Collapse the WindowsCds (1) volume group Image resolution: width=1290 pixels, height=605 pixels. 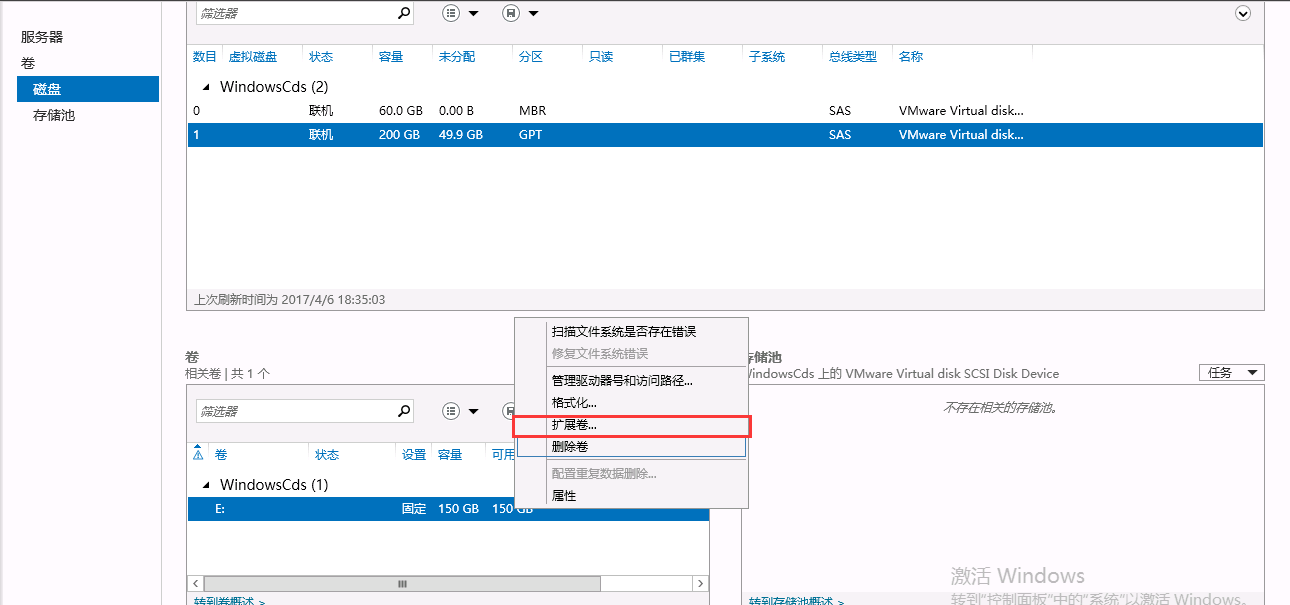pos(207,485)
